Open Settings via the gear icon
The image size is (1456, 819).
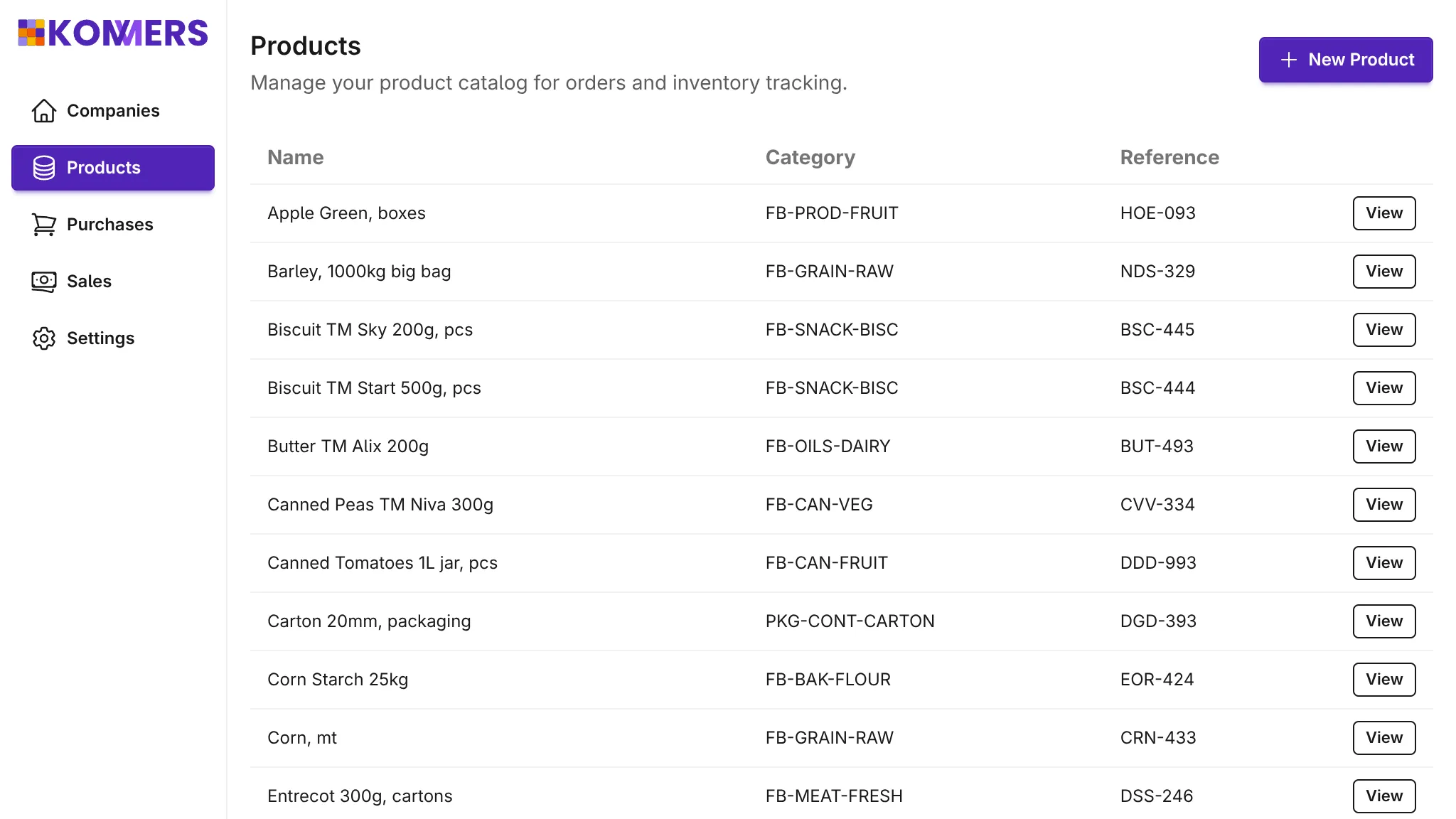44,338
